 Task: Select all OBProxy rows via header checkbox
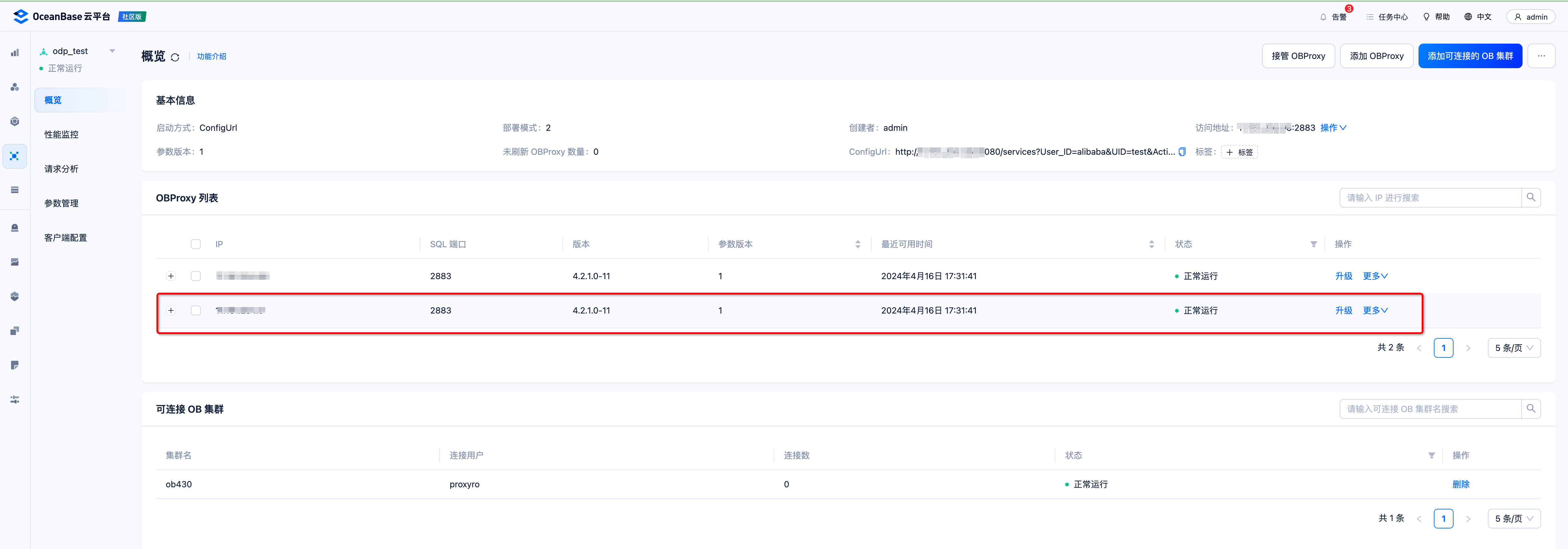196,245
